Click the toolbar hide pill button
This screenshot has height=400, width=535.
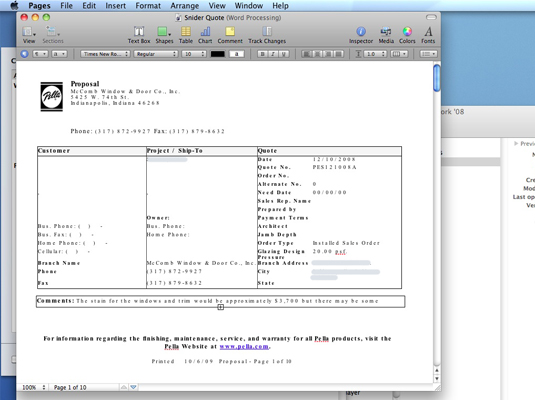coord(431,17)
